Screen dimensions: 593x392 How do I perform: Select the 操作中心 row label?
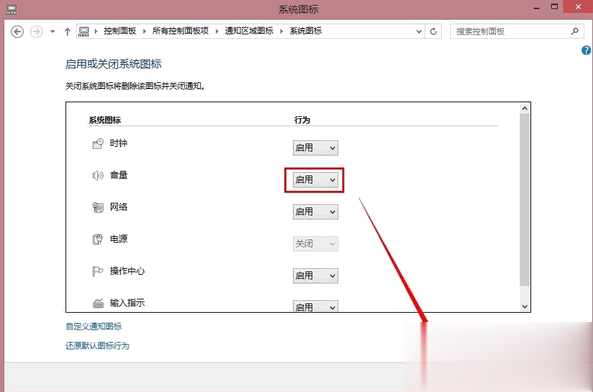tap(127, 271)
